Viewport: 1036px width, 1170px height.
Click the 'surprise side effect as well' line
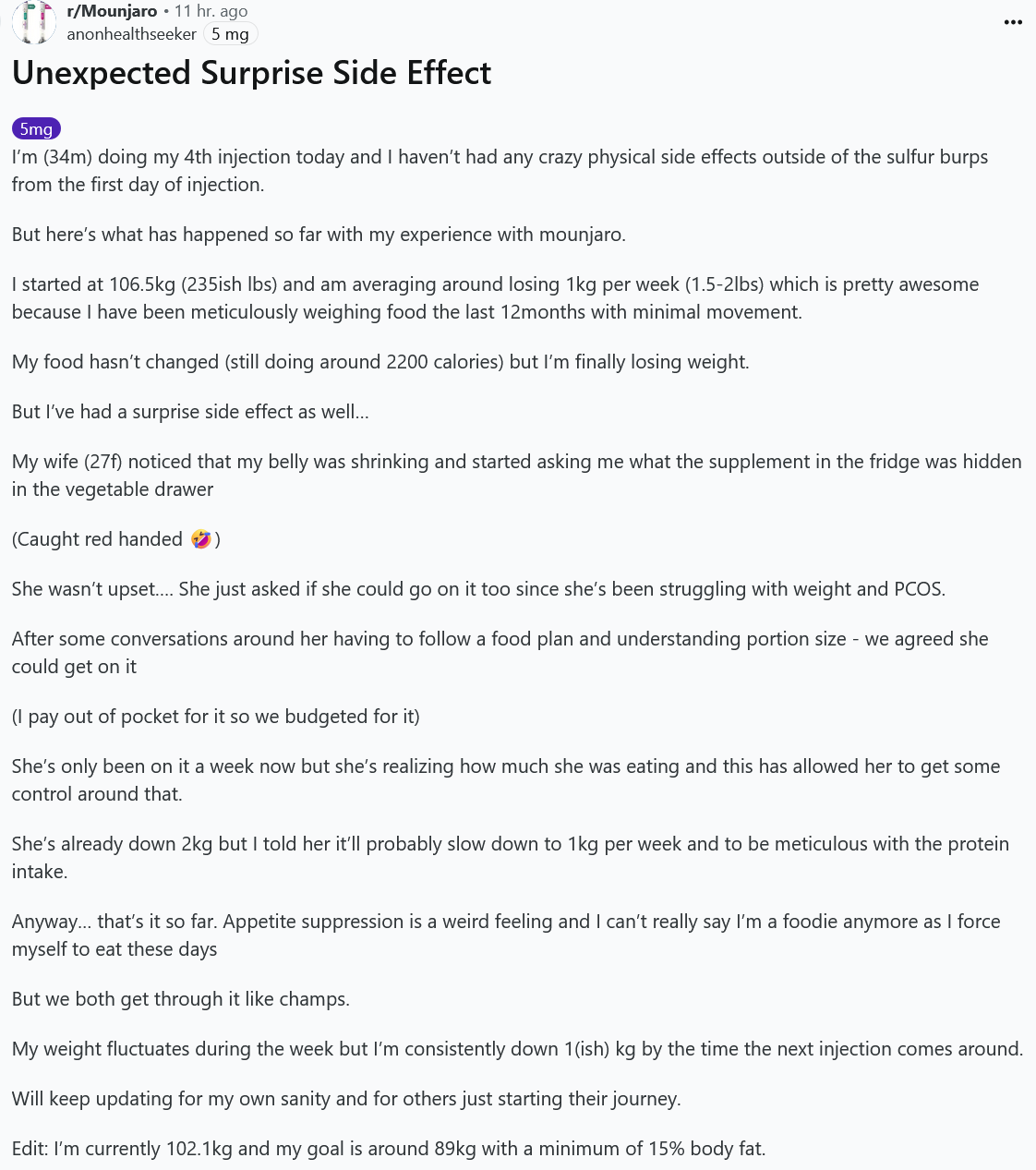click(x=190, y=412)
